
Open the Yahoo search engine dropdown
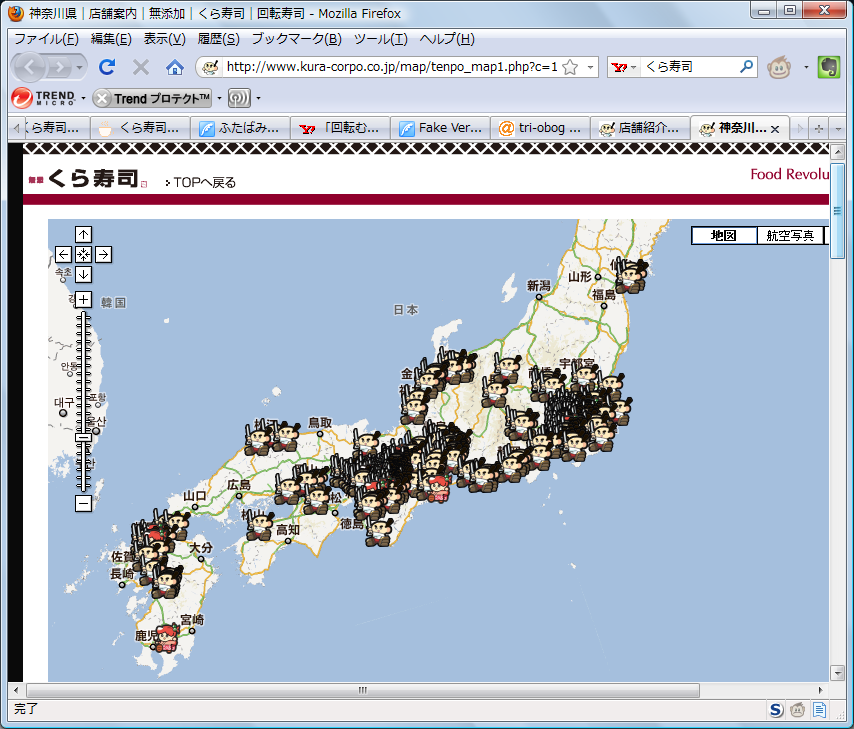coord(633,67)
